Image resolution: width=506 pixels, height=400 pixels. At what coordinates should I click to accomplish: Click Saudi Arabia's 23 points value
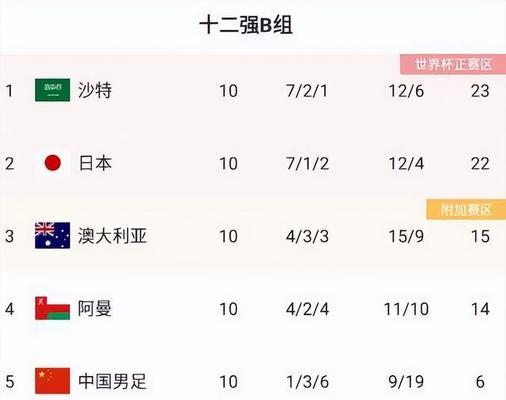tap(480, 91)
